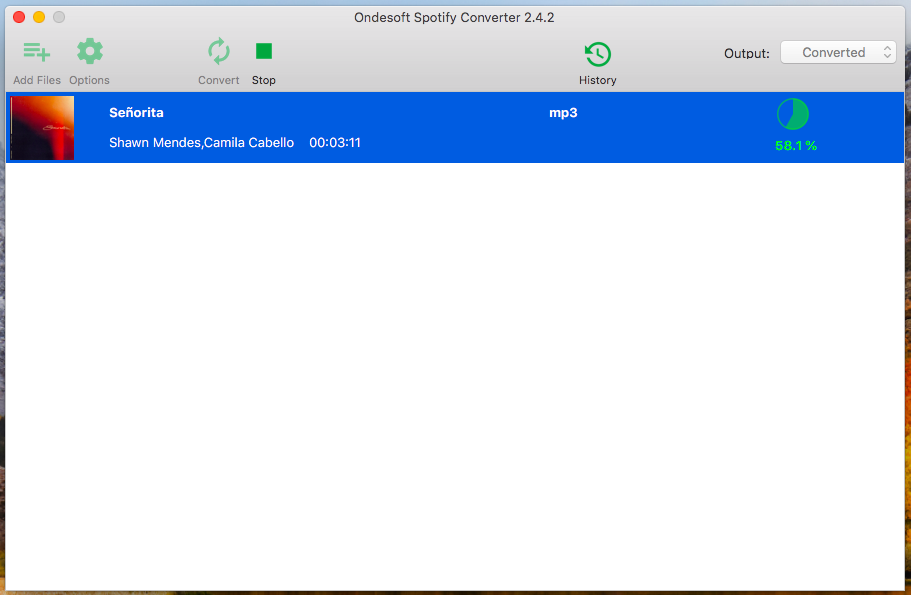Click the 00:03:11 duration value
Image resolution: width=911 pixels, height=595 pixels.
pyautogui.click(x=335, y=142)
